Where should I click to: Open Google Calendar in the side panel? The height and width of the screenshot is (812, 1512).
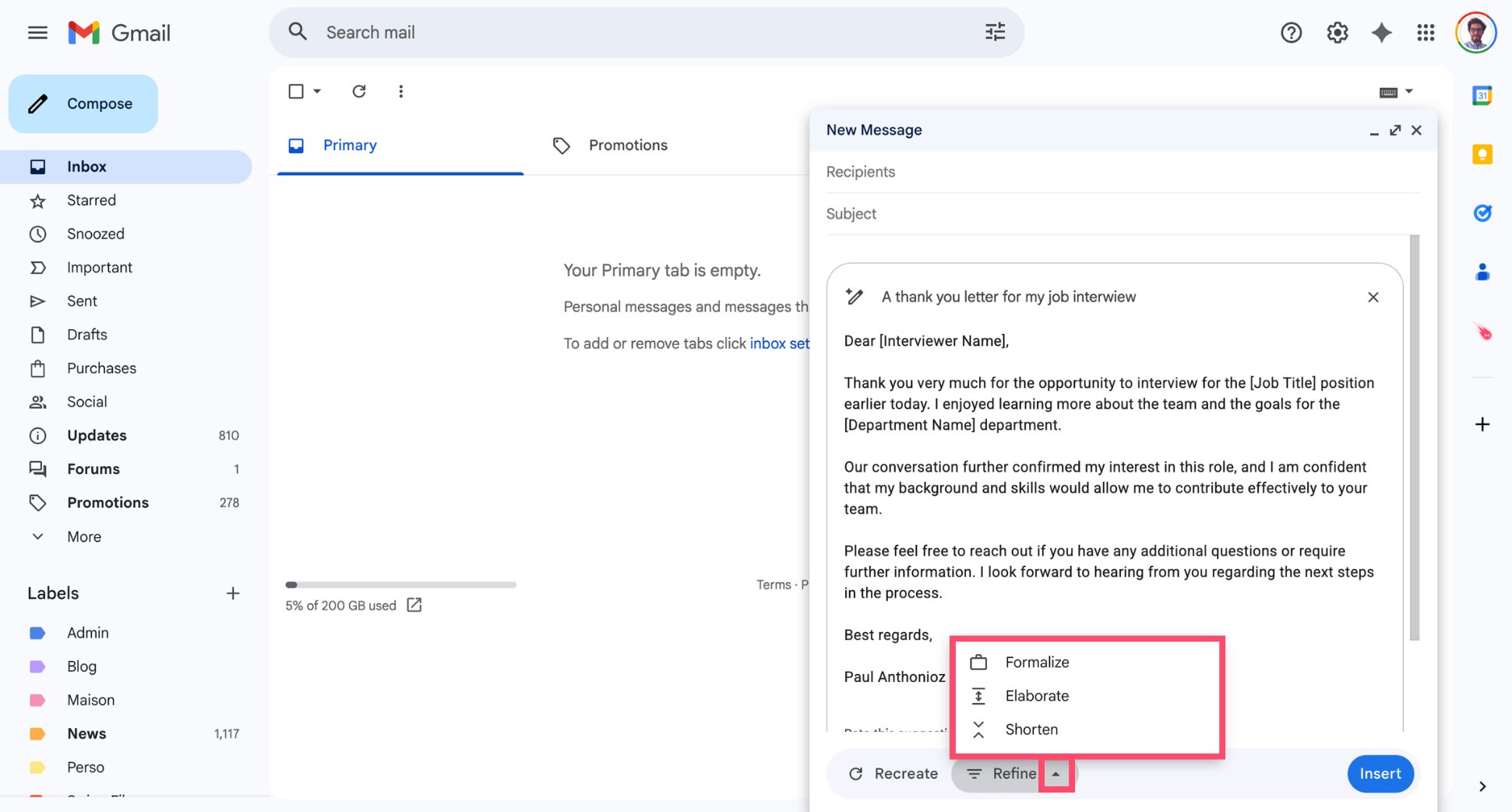(1482, 95)
